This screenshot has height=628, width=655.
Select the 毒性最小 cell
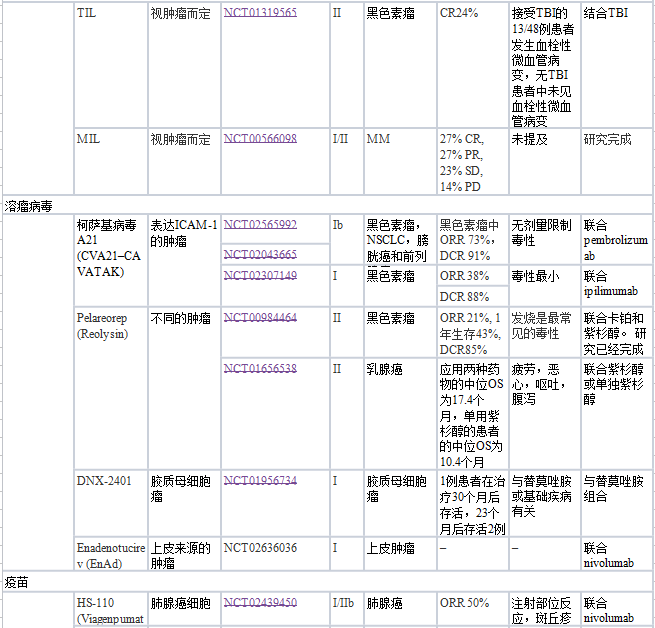545,285
